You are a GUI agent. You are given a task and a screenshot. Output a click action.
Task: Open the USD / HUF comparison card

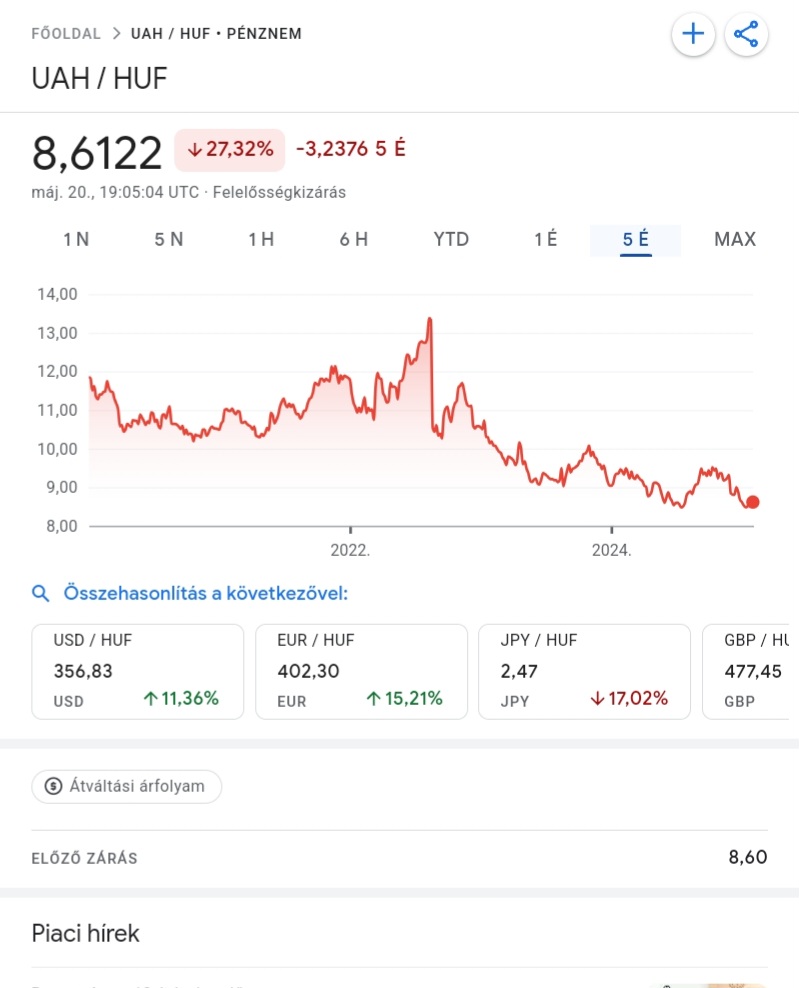point(137,672)
